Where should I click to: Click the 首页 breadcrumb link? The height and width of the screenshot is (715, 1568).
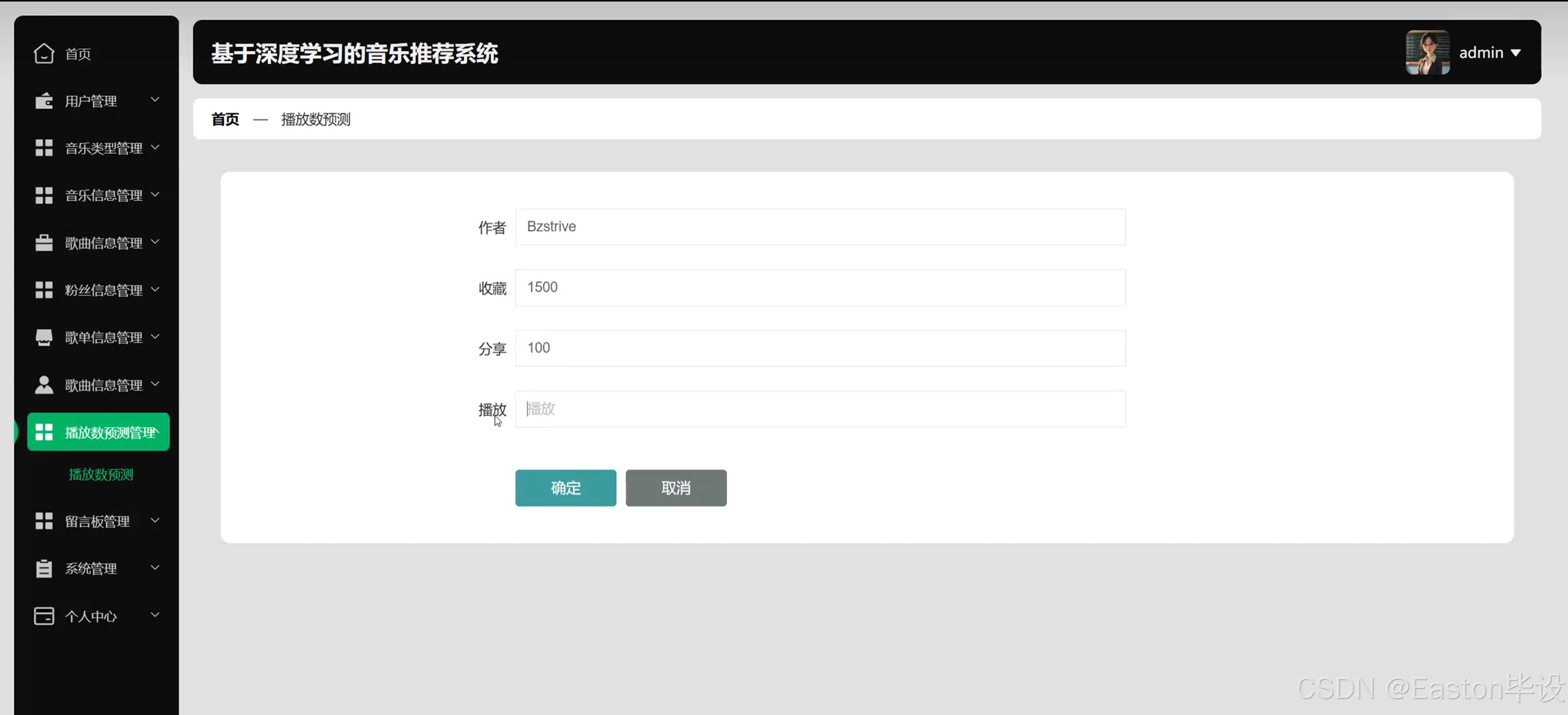[x=225, y=119]
